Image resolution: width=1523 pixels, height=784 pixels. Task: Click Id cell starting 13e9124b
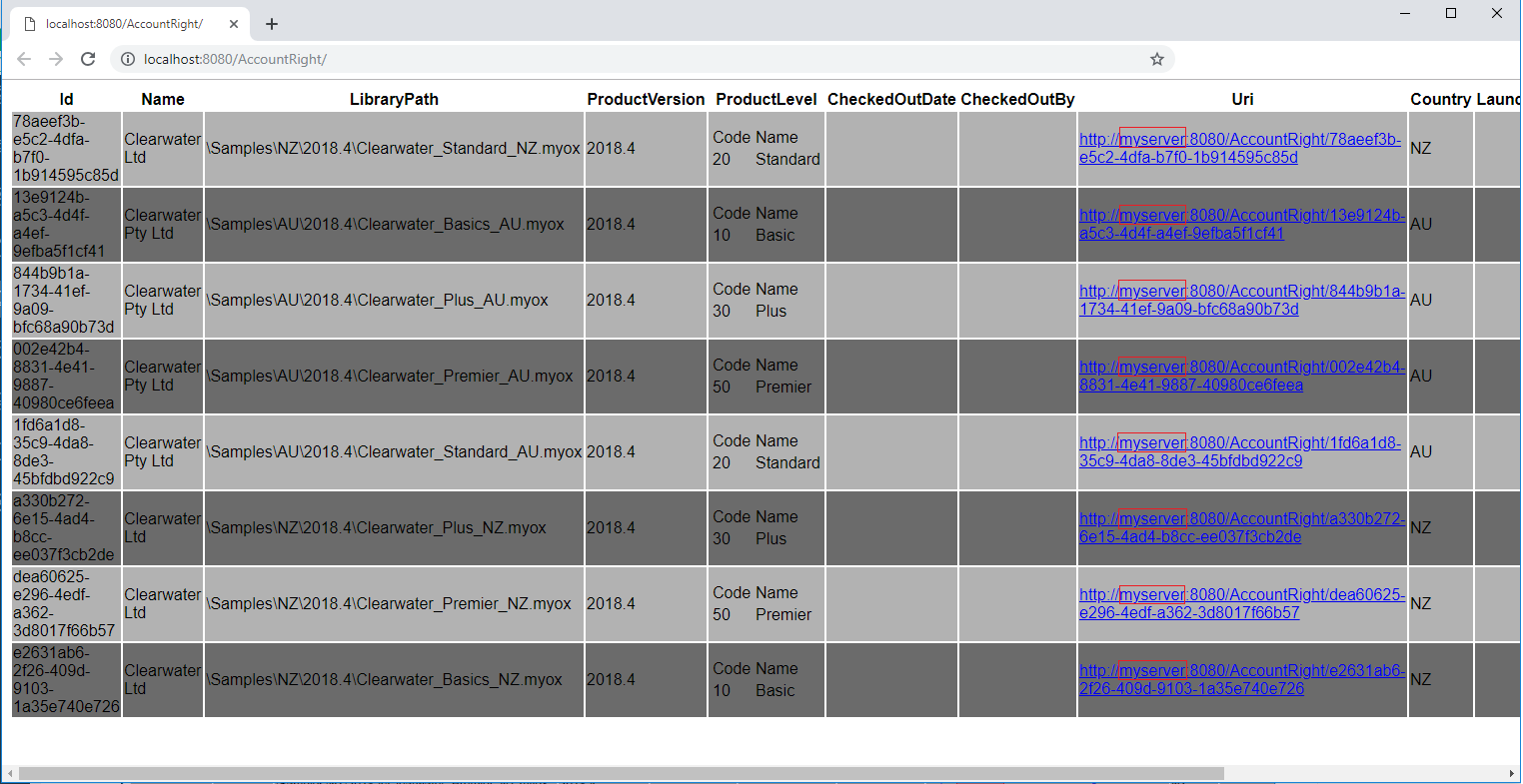[66, 224]
